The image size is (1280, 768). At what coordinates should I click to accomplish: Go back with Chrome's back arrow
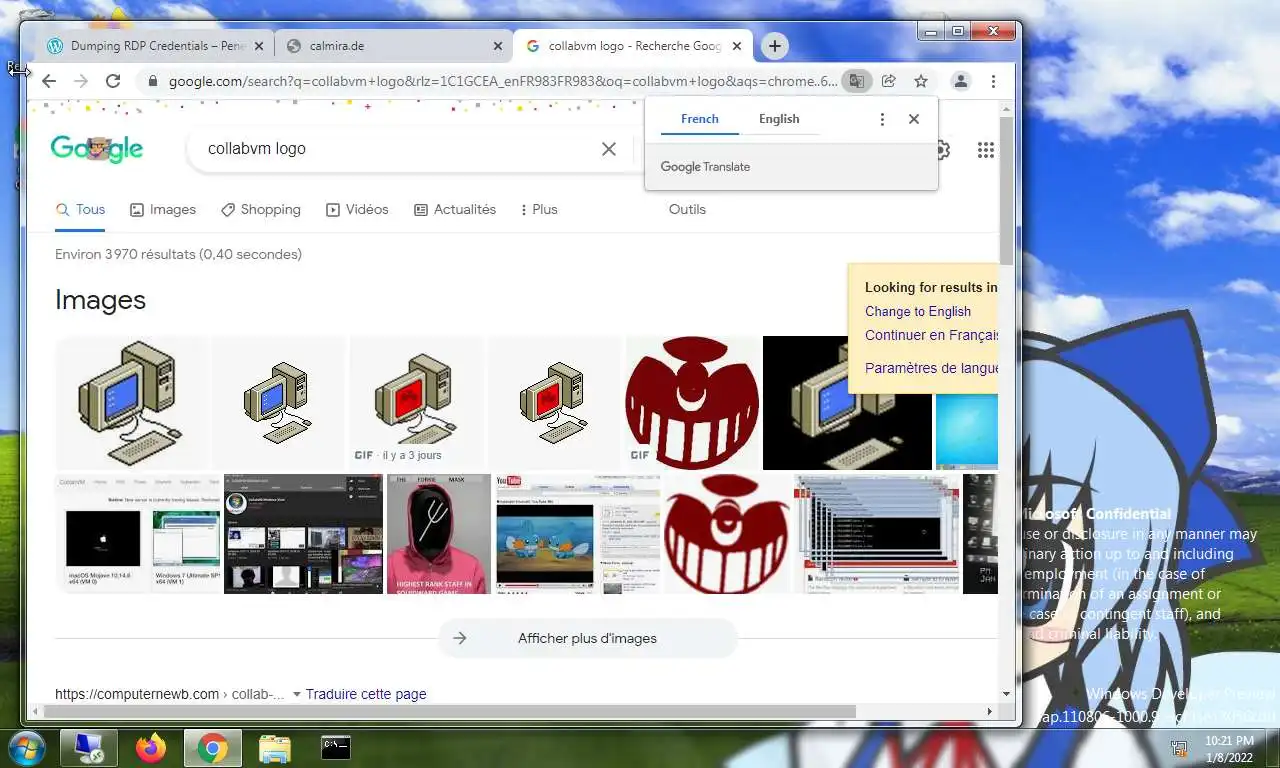click(x=48, y=81)
